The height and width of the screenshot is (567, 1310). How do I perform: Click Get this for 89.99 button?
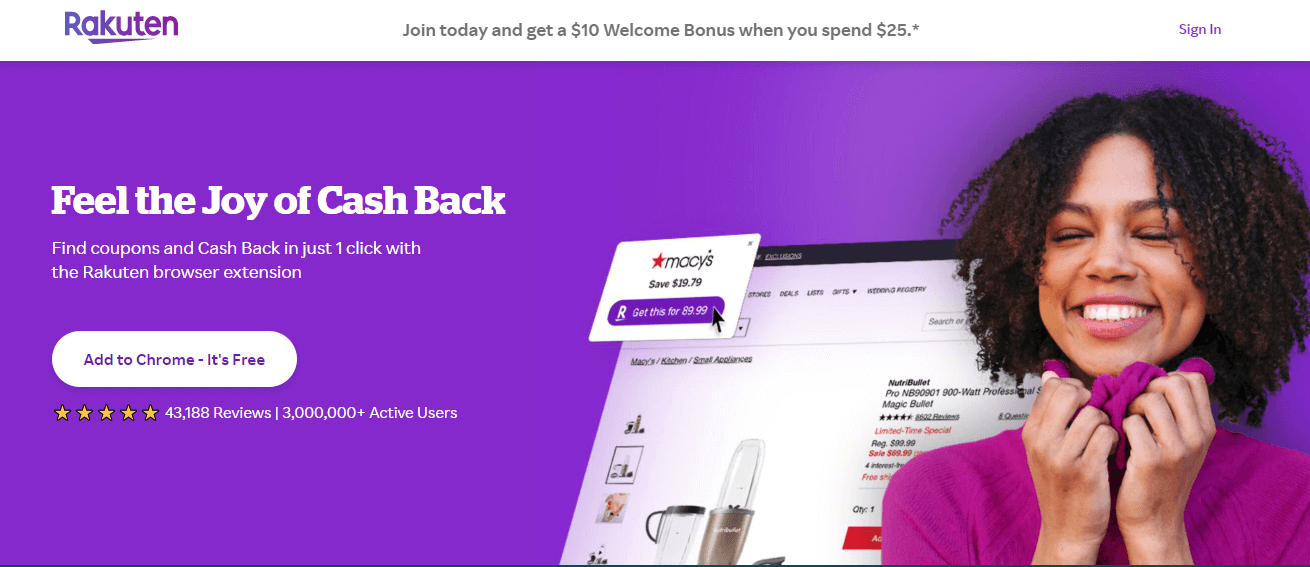coord(666,312)
